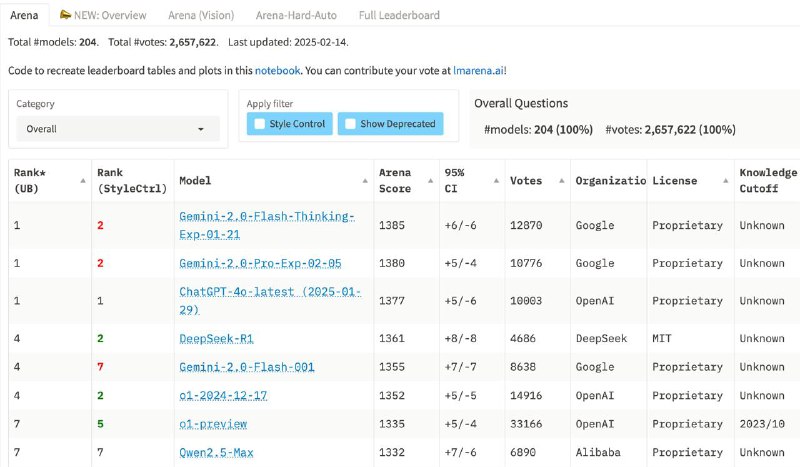Click sort arrows in 95% CI header
Screen dimensions: 800x467
point(492,180)
